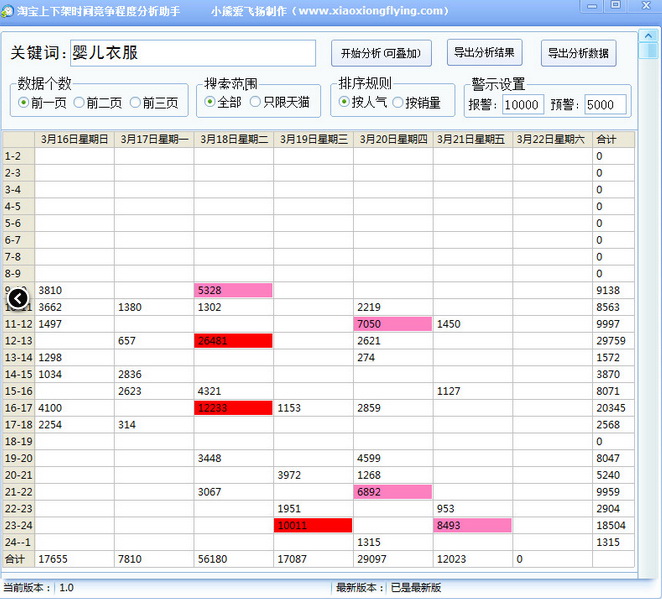Click row header 23-24
Screen dimensions: 662x599
pyautogui.click(x=19, y=525)
